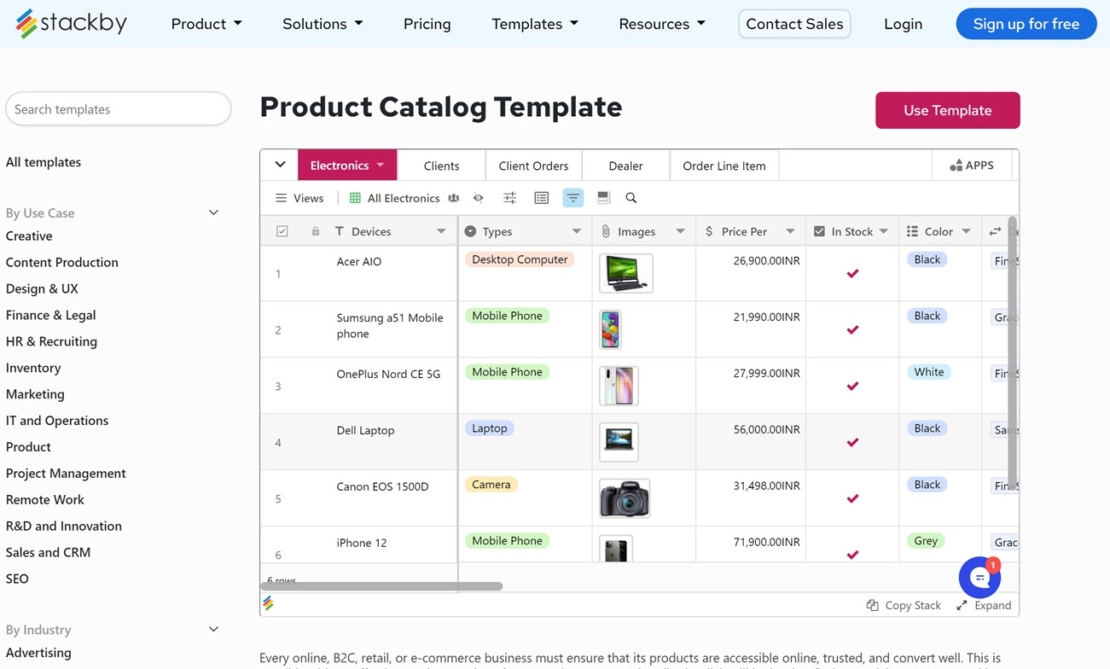Switch to the Client Orders tab
The image size is (1110, 669).
[533, 166]
